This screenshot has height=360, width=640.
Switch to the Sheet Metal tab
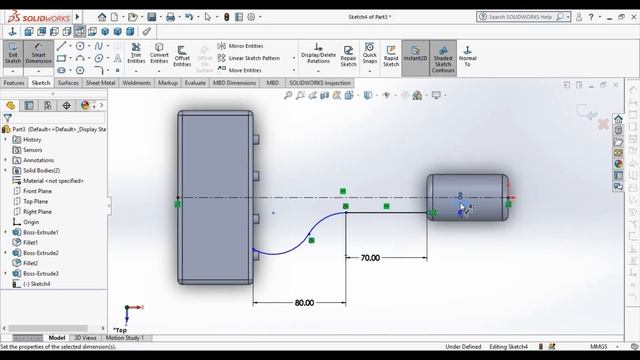tap(100, 83)
